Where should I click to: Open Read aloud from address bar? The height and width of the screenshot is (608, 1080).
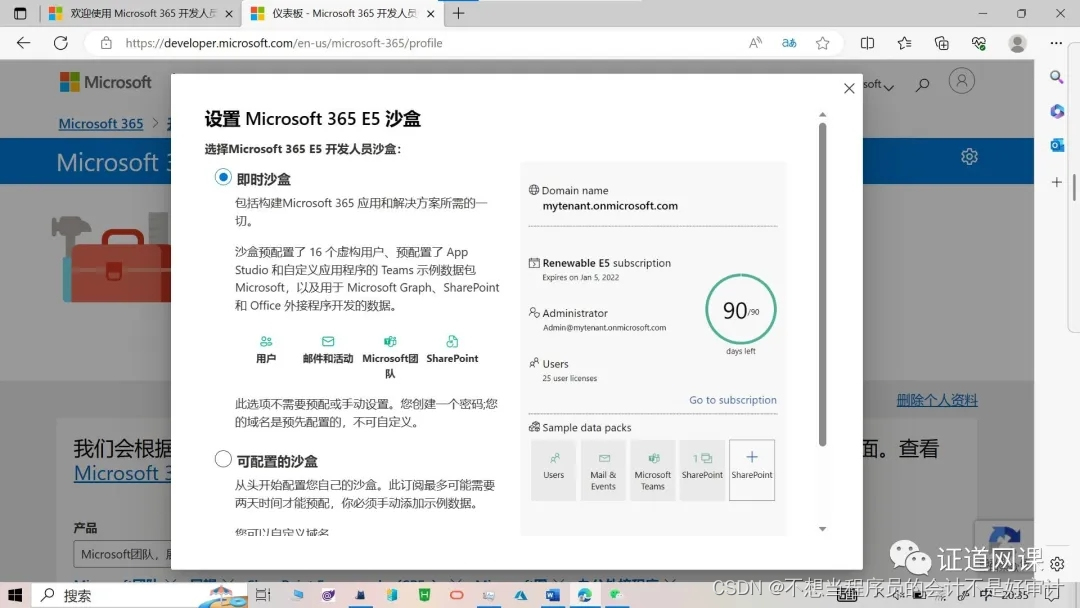pyautogui.click(x=756, y=43)
